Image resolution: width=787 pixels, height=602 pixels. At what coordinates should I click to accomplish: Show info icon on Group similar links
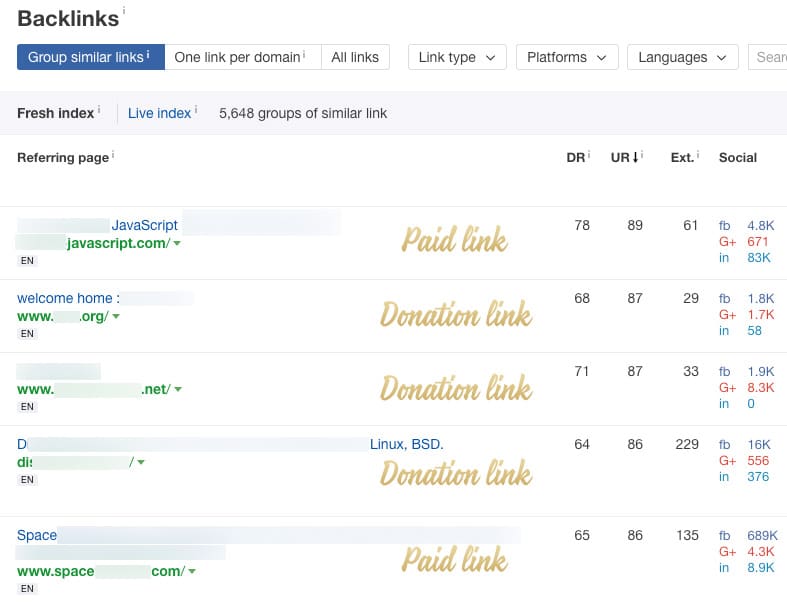(x=148, y=54)
